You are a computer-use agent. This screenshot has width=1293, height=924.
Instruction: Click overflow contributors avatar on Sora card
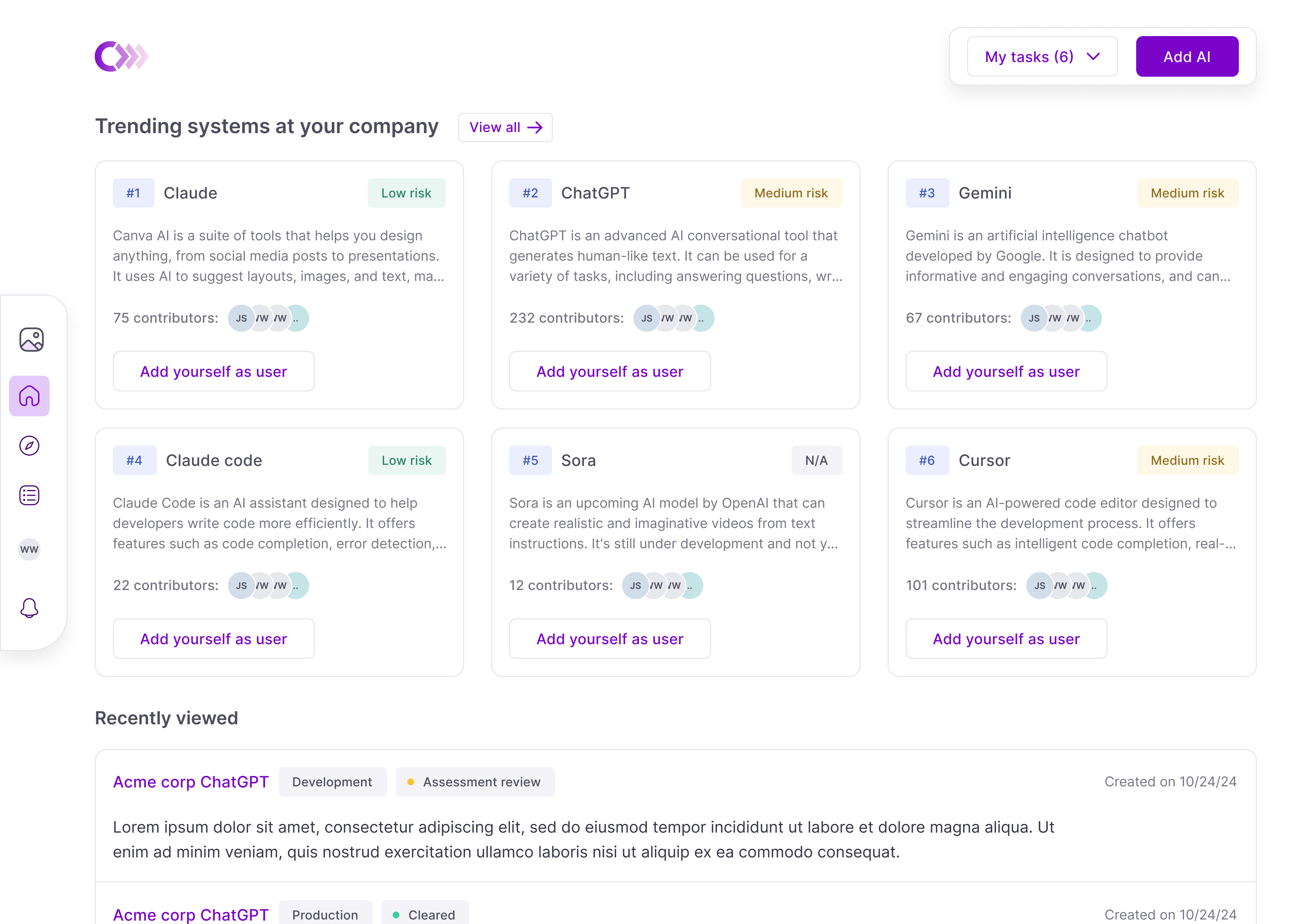pyautogui.click(x=693, y=586)
